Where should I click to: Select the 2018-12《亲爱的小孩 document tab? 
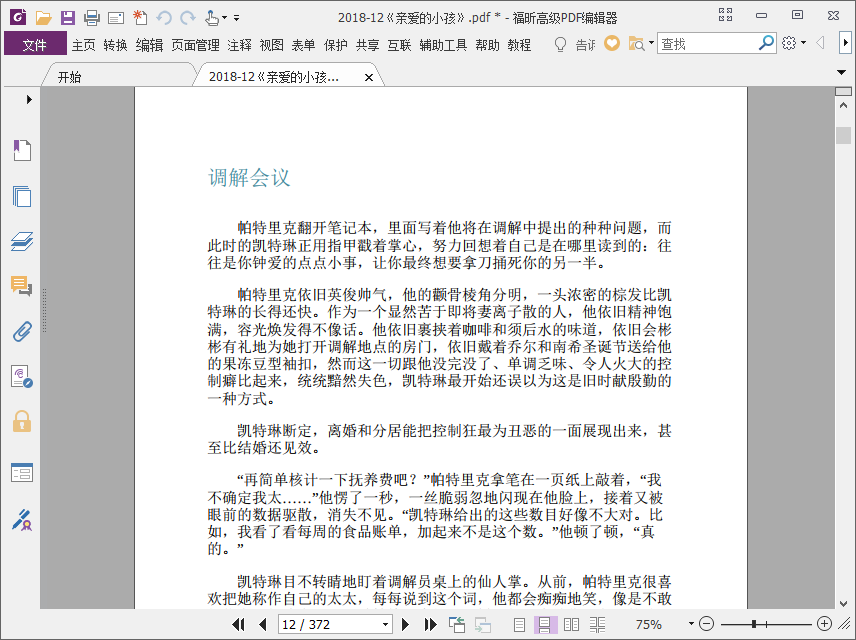coord(274,77)
